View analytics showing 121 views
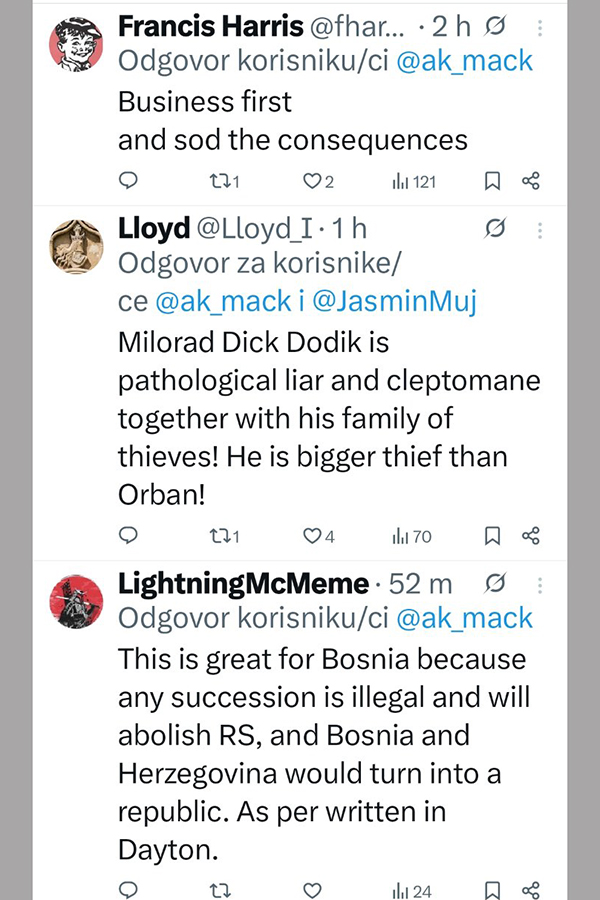 414,181
